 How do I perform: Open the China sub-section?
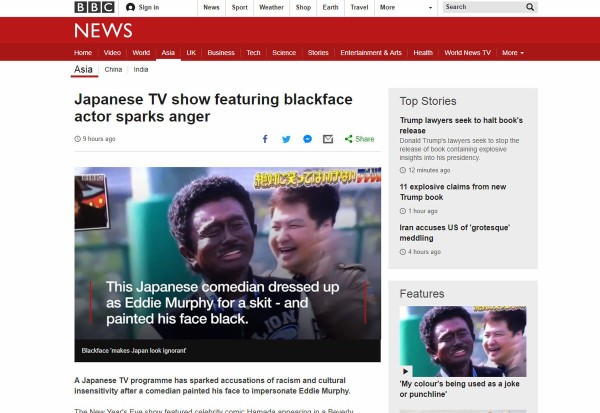tap(113, 70)
